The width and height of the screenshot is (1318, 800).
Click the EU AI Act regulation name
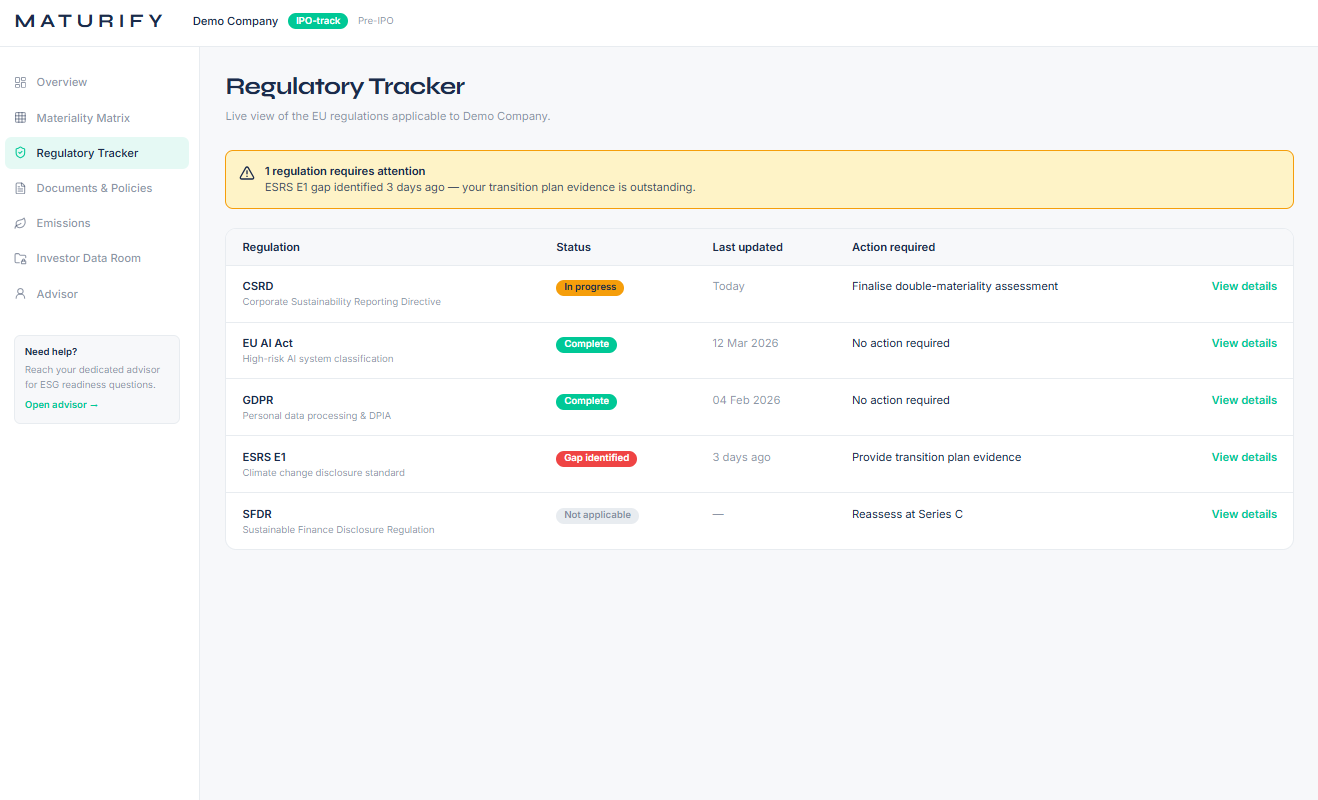point(268,343)
